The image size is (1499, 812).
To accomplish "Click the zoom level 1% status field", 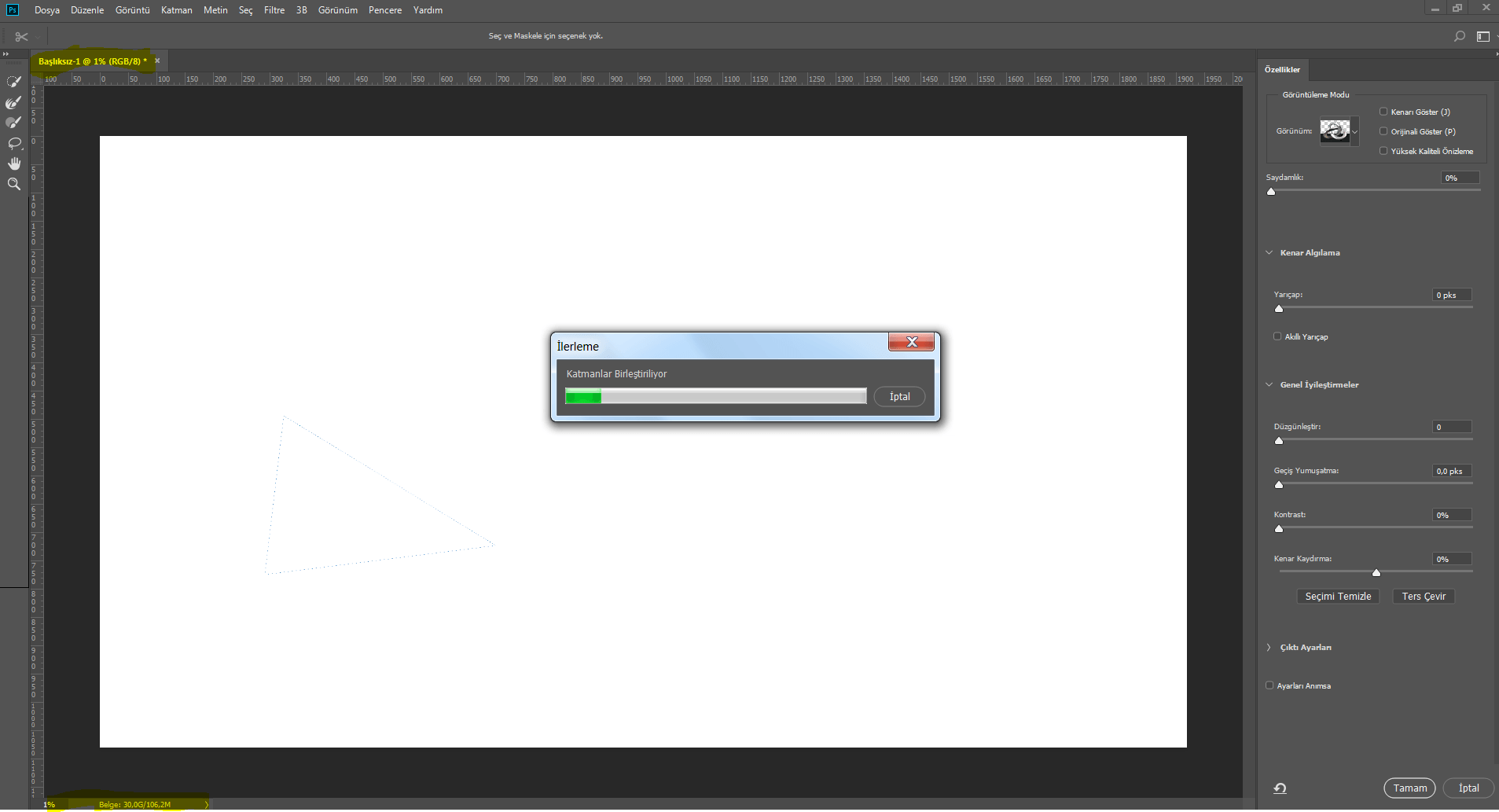I will point(50,805).
